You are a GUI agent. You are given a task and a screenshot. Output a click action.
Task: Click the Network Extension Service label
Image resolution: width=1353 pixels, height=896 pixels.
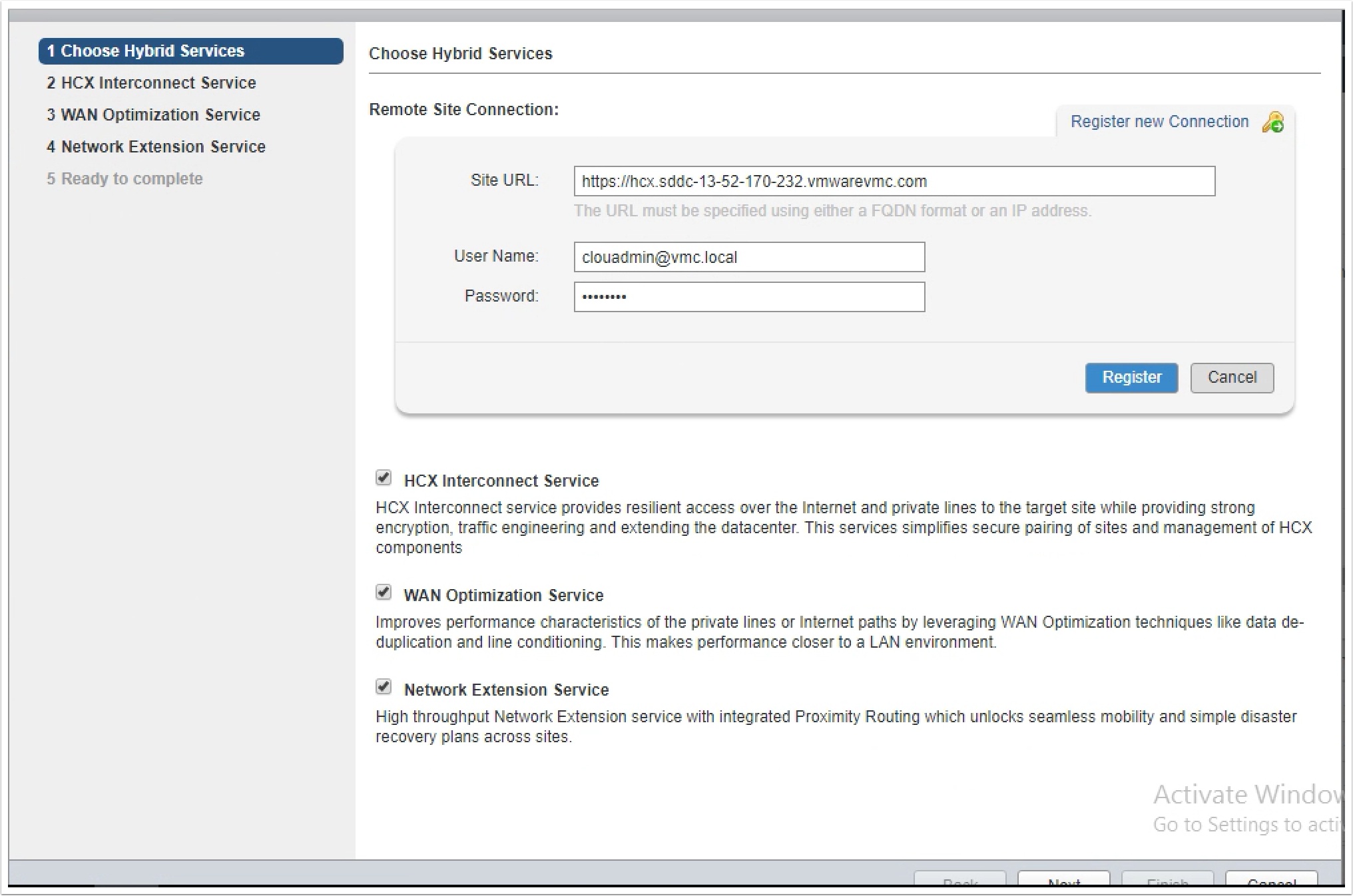point(506,690)
